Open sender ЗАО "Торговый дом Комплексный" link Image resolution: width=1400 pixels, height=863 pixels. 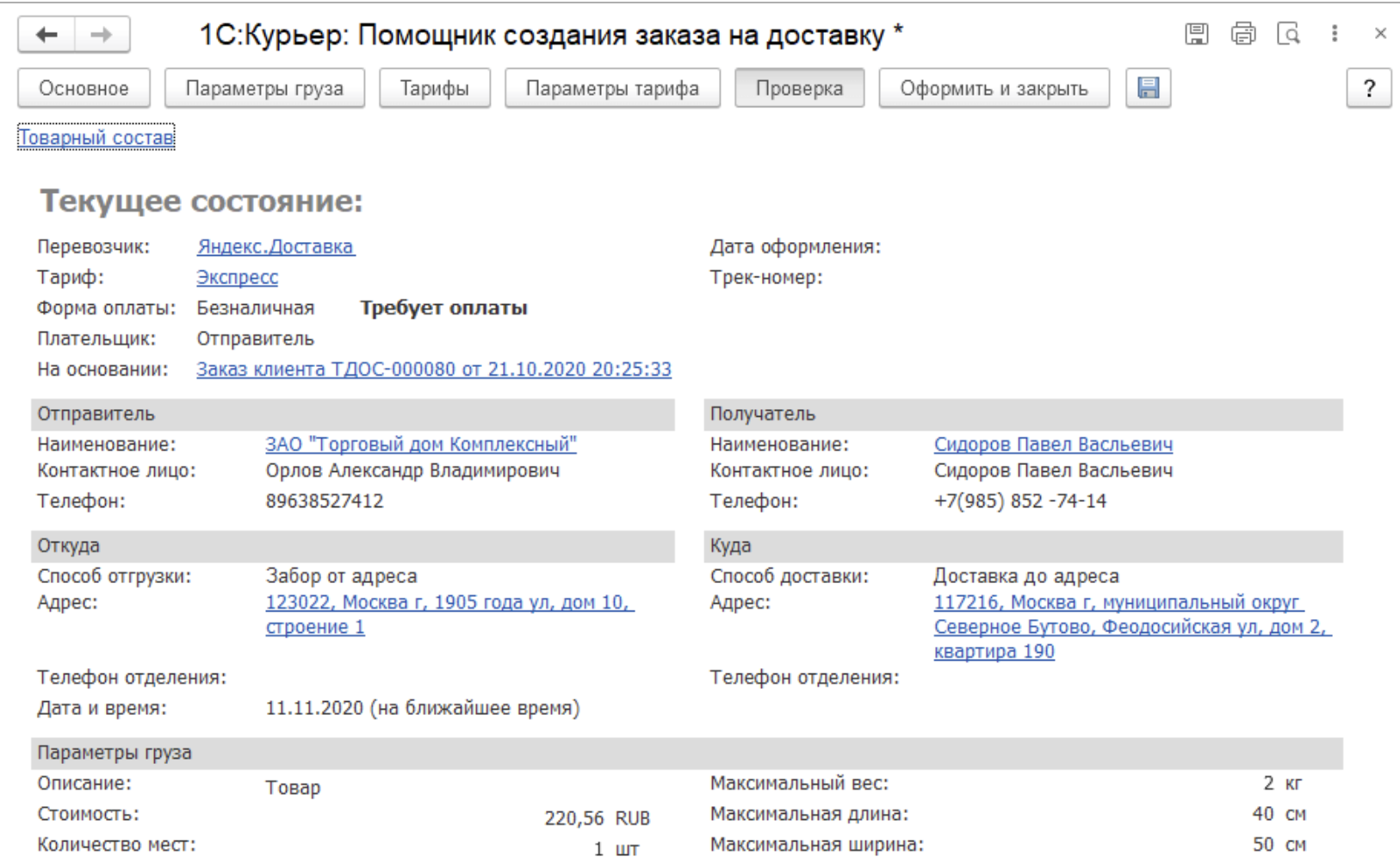[420, 444]
